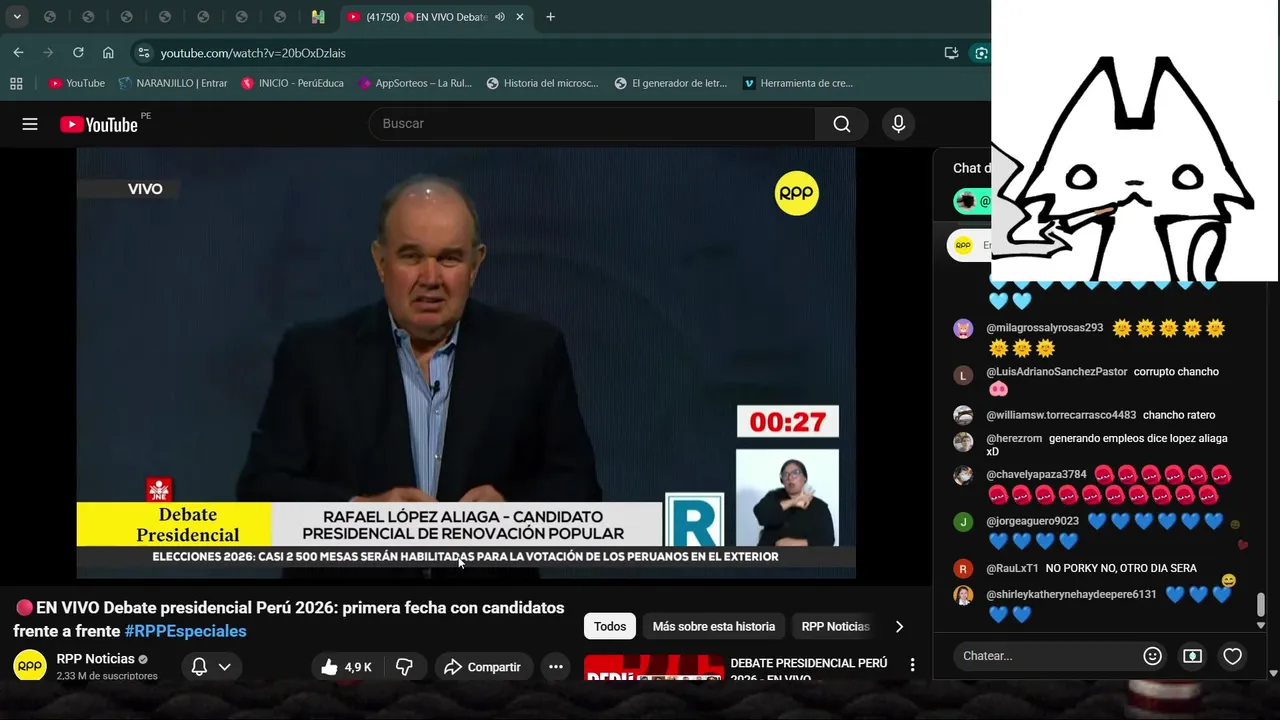The width and height of the screenshot is (1280, 720).
Task: Open the YouTube hamburger guide menu
Action: click(30, 124)
